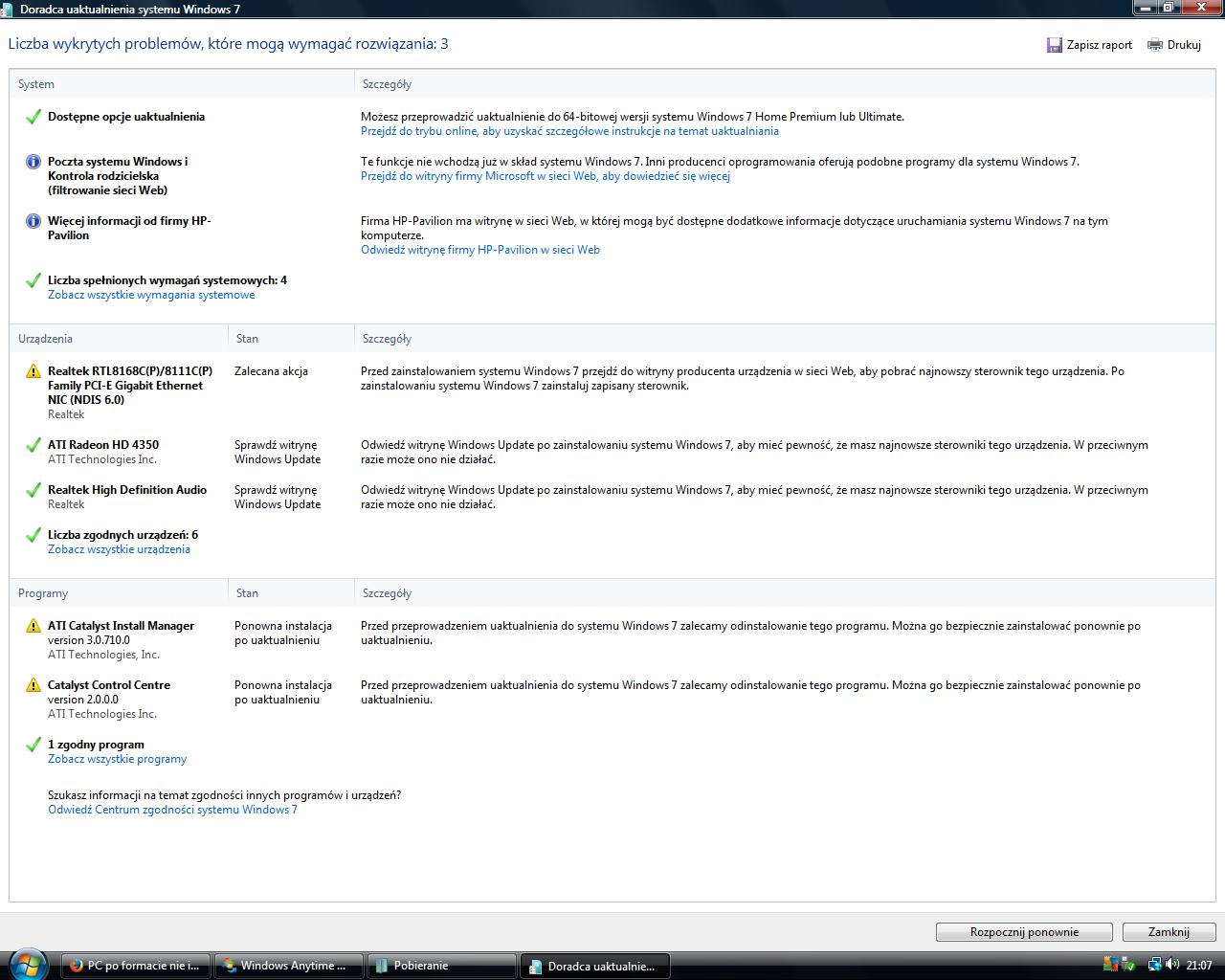Viewport: 1225px width, 980px height.
Task: Click the text Realtek High Definition Audio
Action: pyautogui.click(x=127, y=490)
